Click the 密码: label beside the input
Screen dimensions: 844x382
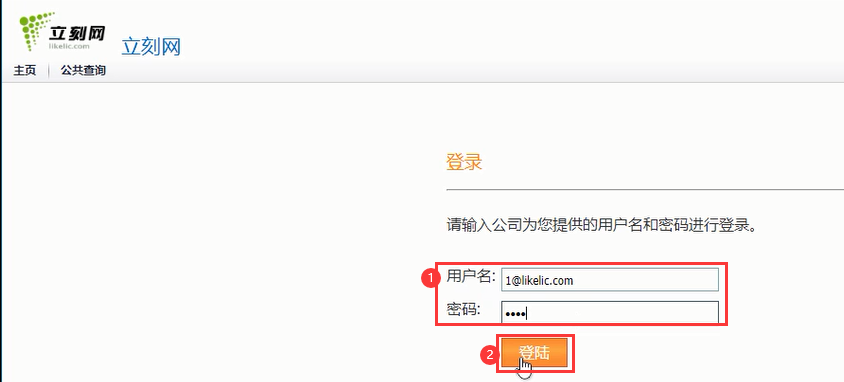(463, 309)
